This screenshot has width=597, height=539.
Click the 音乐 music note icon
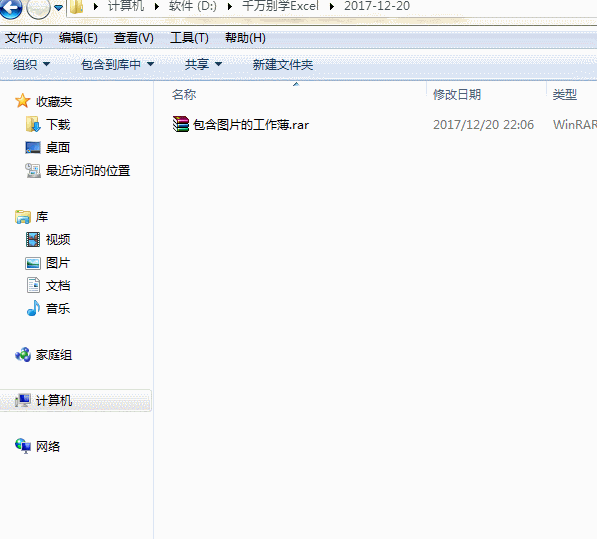coord(33,308)
